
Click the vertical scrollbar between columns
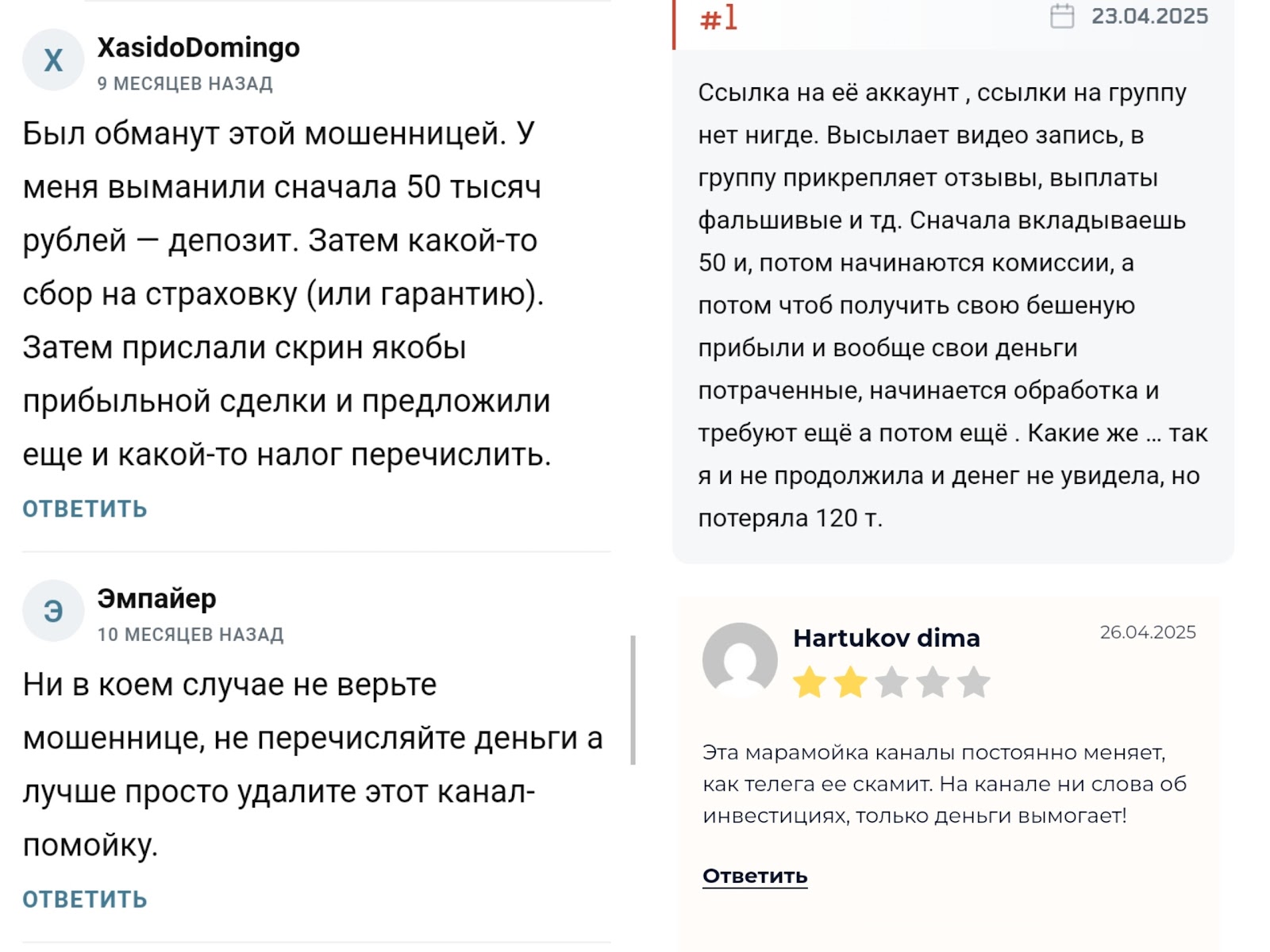[633, 700]
